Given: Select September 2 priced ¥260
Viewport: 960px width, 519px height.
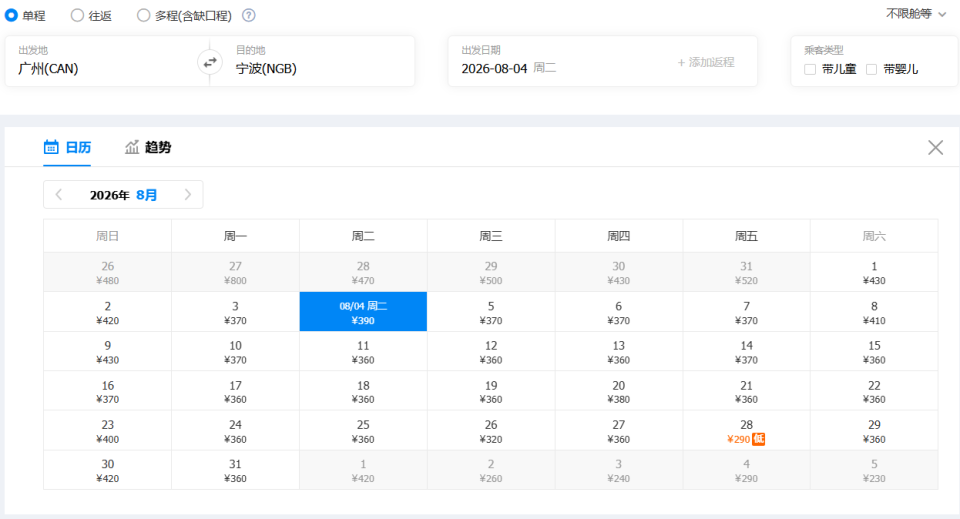Looking at the screenshot, I should pyautogui.click(x=491, y=471).
